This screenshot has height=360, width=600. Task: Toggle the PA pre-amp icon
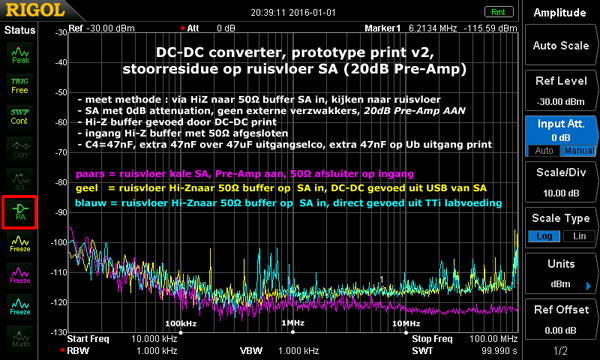pyautogui.click(x=20, y=212)
